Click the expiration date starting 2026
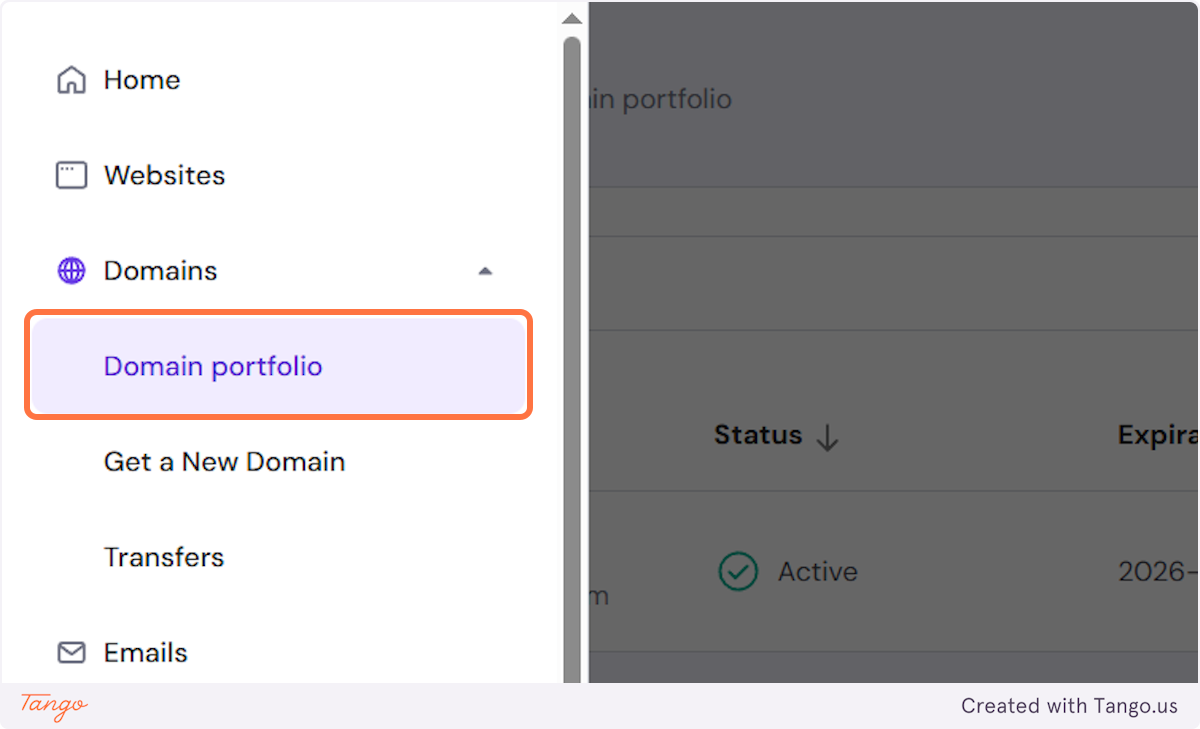The width and height of the screenshot is (1200, 729). click(1158, 572)
